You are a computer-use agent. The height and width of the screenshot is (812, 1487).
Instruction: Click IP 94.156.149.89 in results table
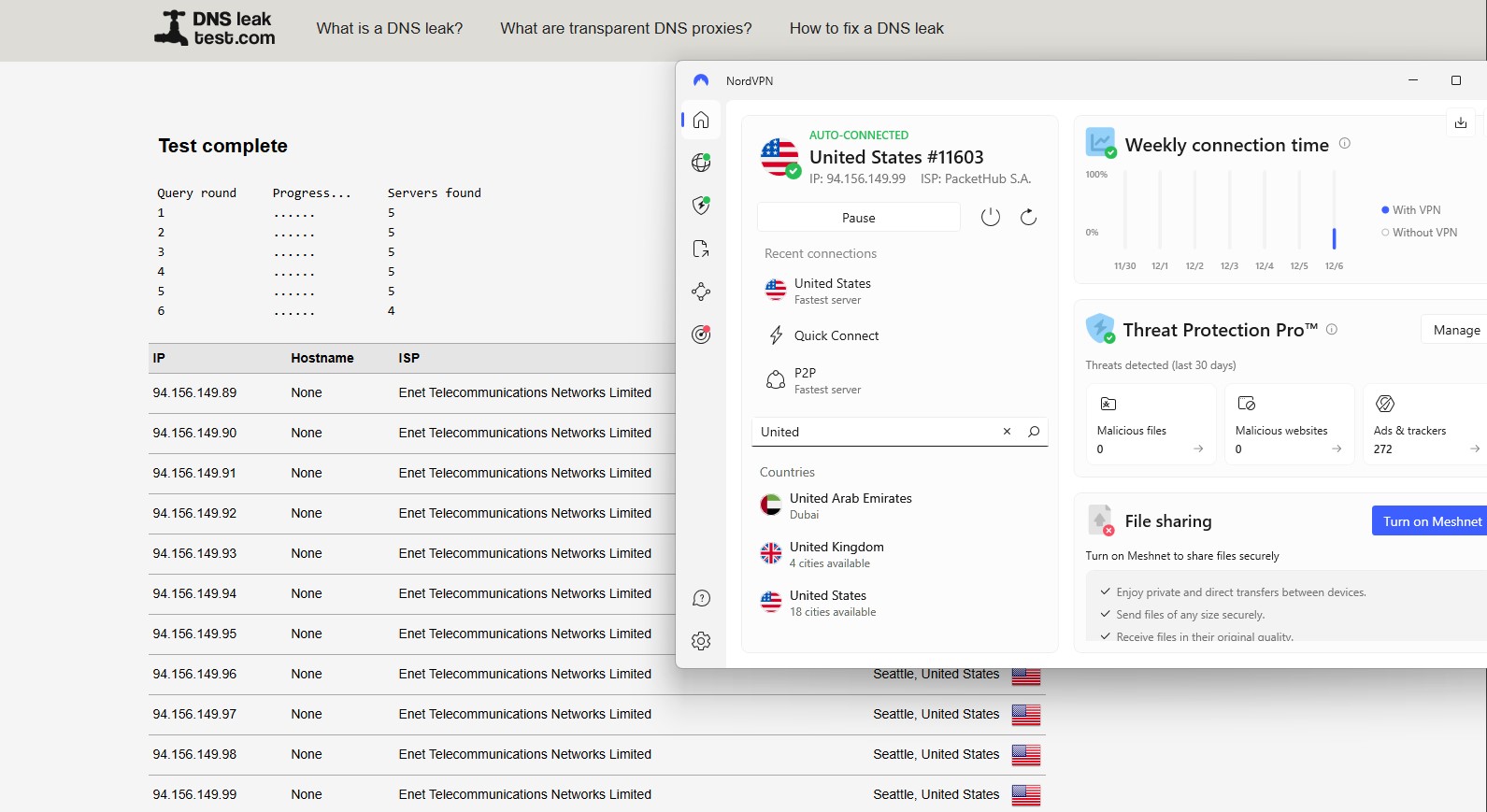click(194, 392)
